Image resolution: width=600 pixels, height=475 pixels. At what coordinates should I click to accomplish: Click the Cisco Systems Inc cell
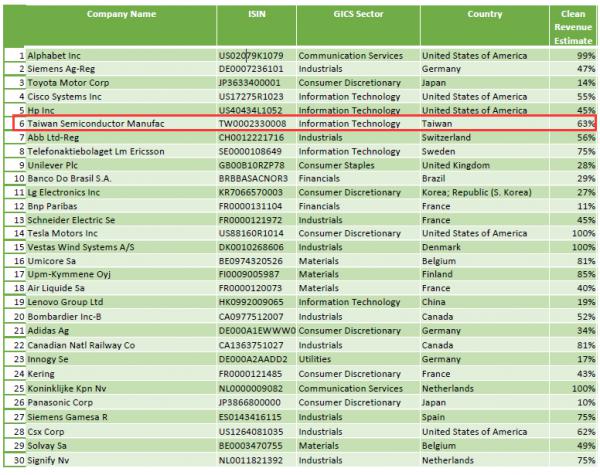pyautogui.click(x=121, y=96)
